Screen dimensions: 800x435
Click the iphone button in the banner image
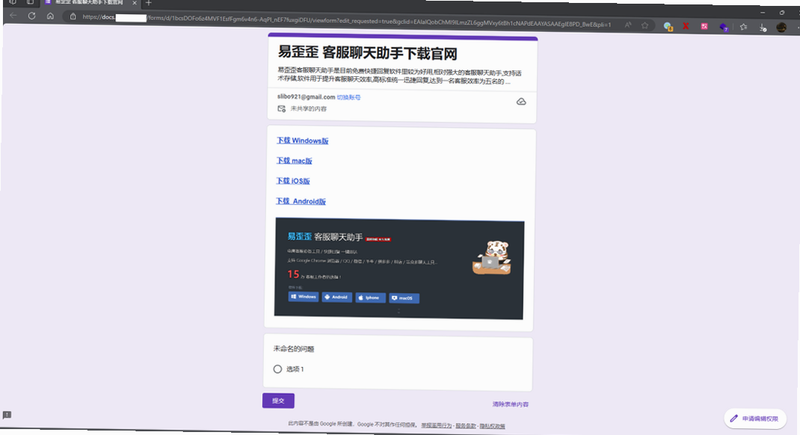click(370, 298)
